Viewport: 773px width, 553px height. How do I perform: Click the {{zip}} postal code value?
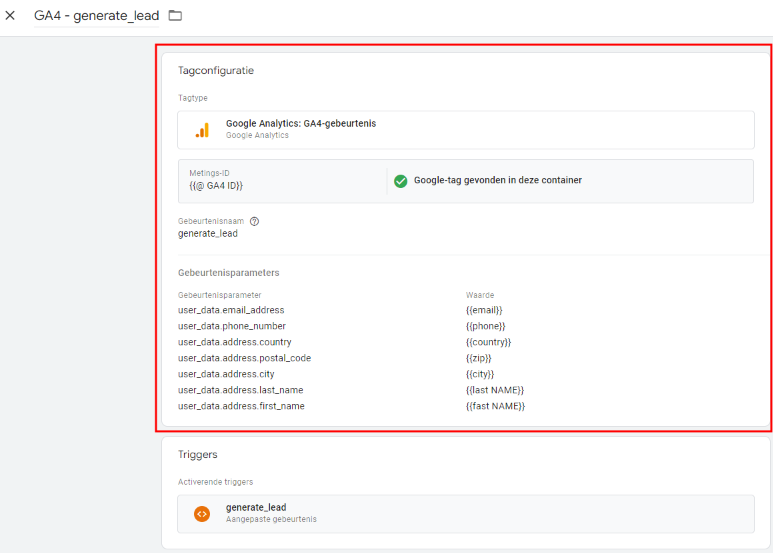[479, 358]
